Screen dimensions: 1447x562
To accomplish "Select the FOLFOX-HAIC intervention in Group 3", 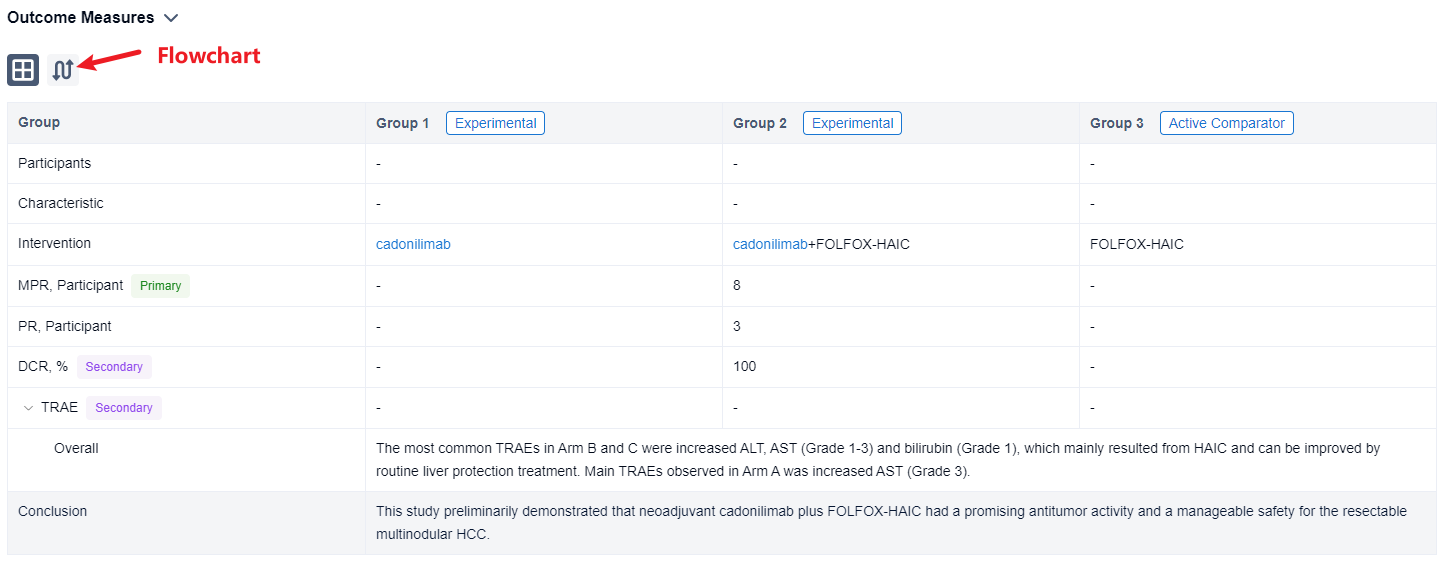I will [x=1136, y=244].
